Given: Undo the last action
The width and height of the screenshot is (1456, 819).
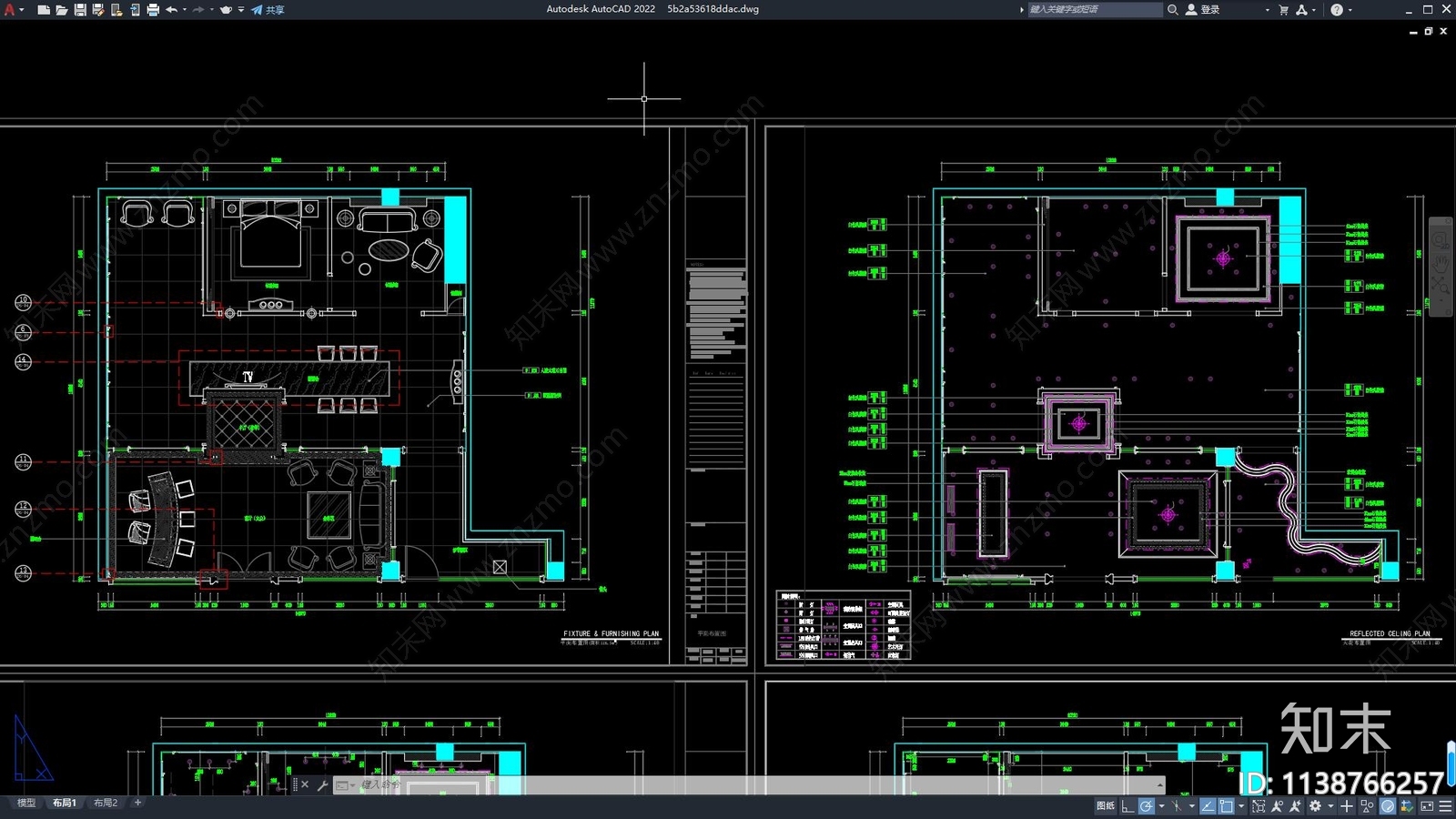Looking at the screenshot, I should coord(171,10).
